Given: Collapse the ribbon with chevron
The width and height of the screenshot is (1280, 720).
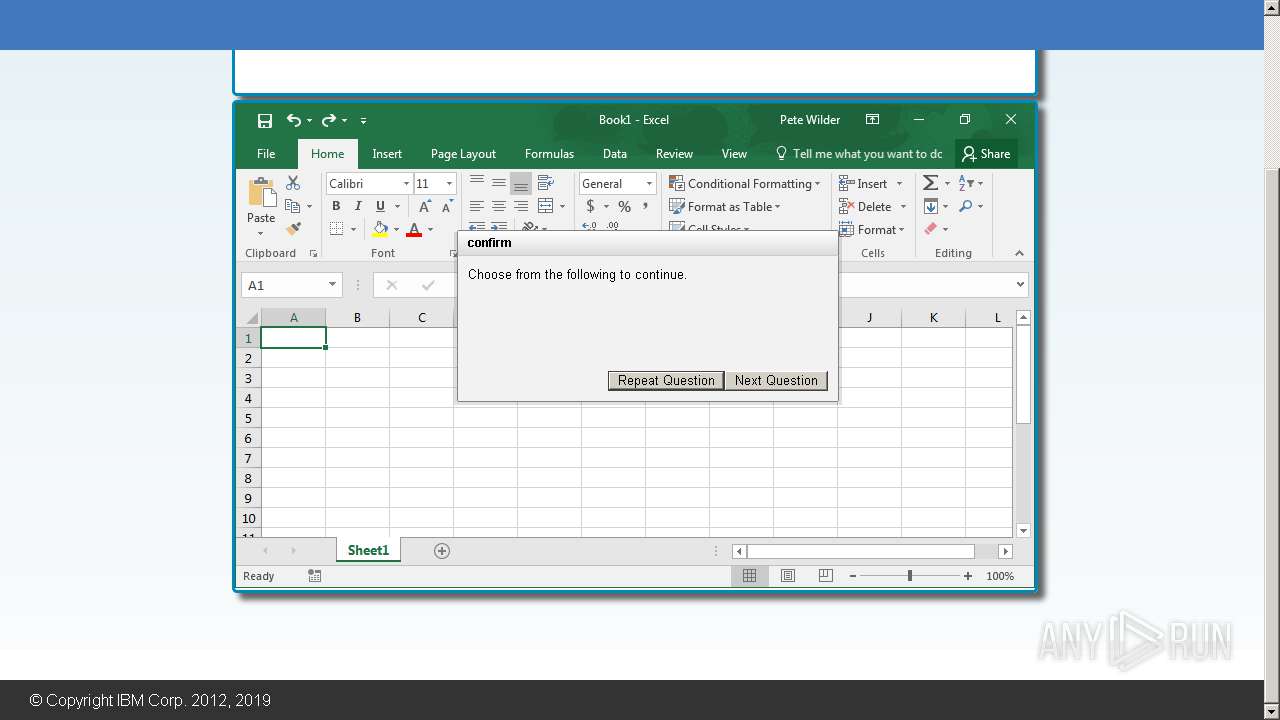Looking at the screenshot, I should coord(1019,254).
